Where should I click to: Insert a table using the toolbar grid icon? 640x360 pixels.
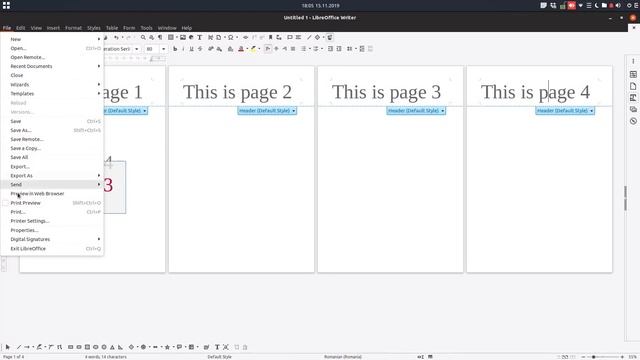coord(171,37)
